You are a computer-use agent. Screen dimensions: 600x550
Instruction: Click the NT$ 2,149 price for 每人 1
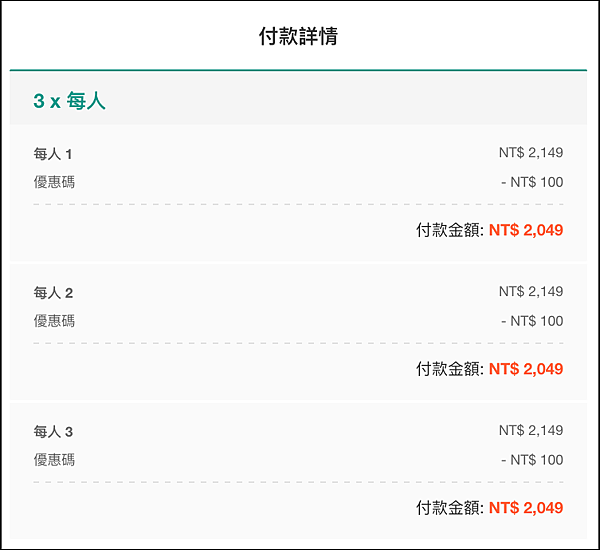click(531, 153)
